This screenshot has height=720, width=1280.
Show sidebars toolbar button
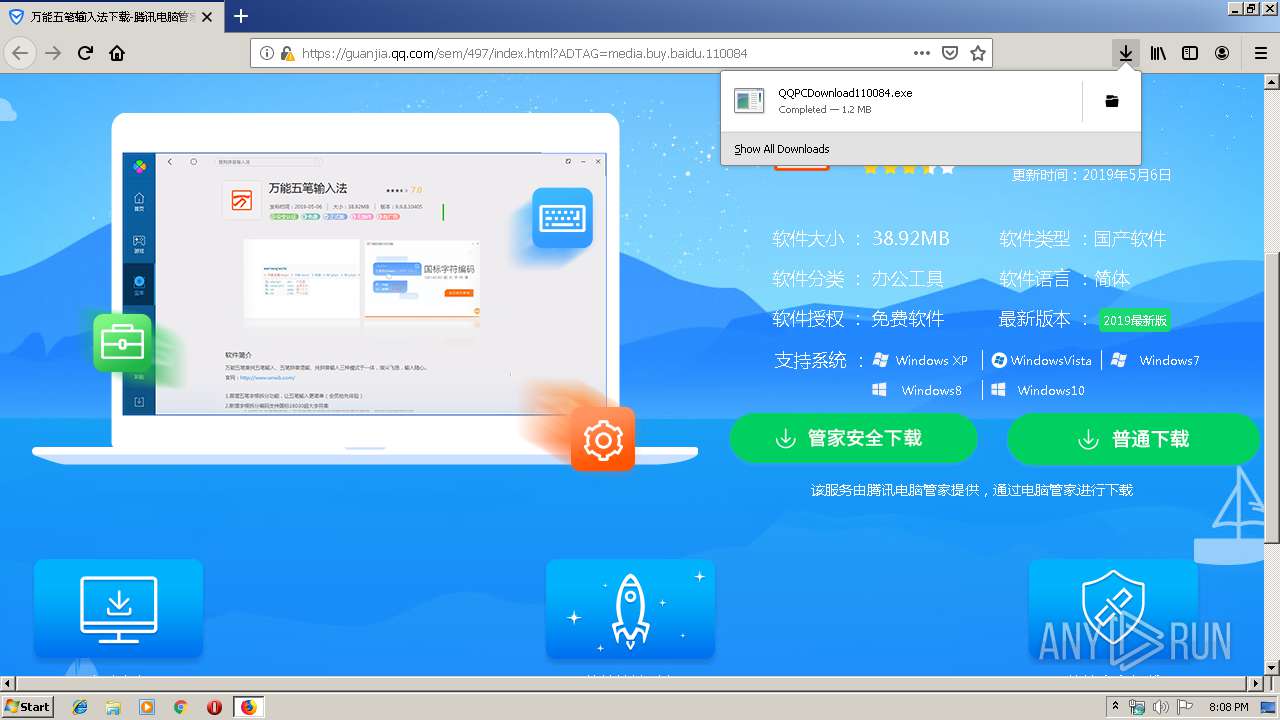pos(1190,53)
